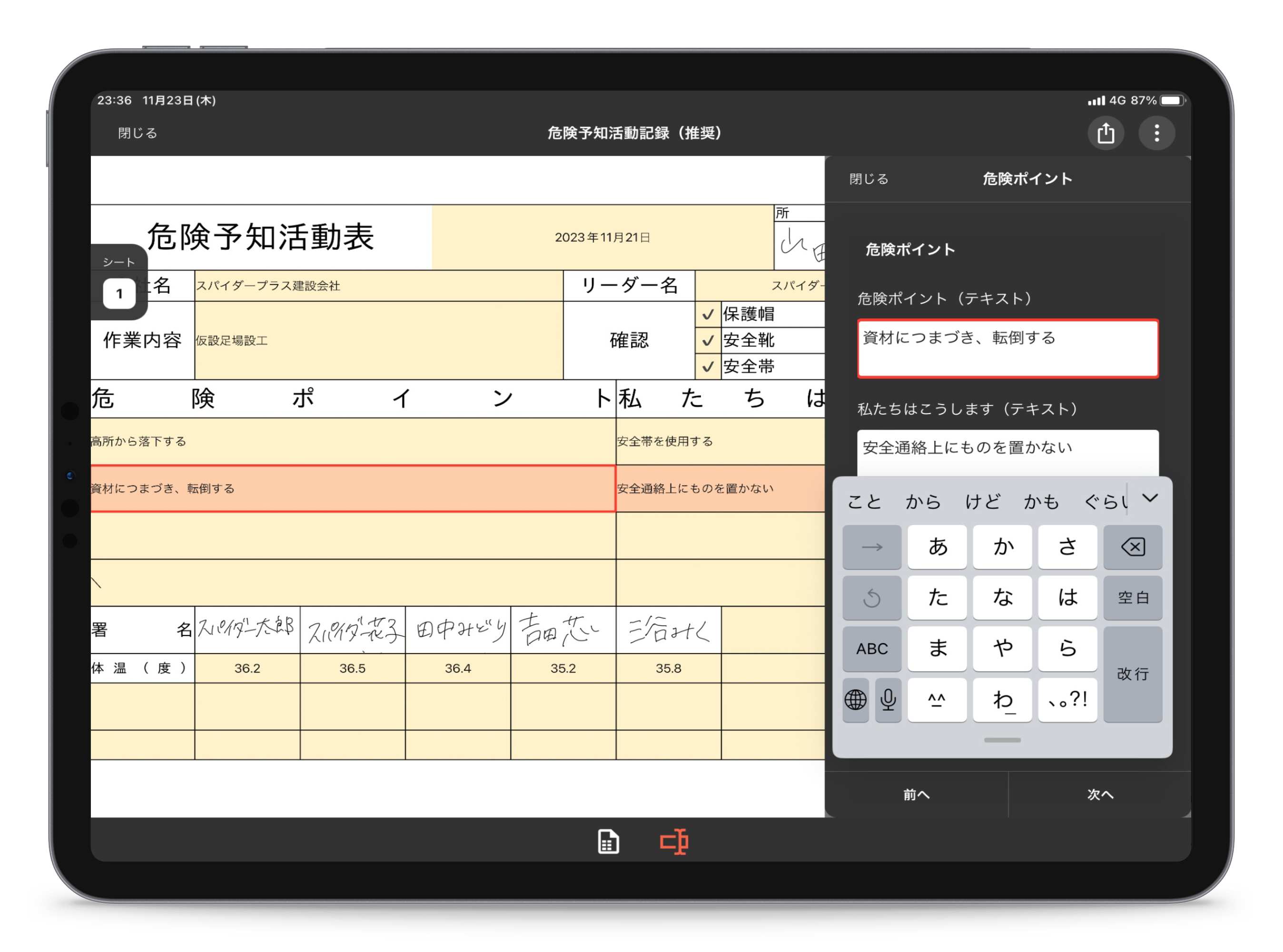Tap the globe keyboard language key
This screenshot has height=952, width=1283.
855,700
